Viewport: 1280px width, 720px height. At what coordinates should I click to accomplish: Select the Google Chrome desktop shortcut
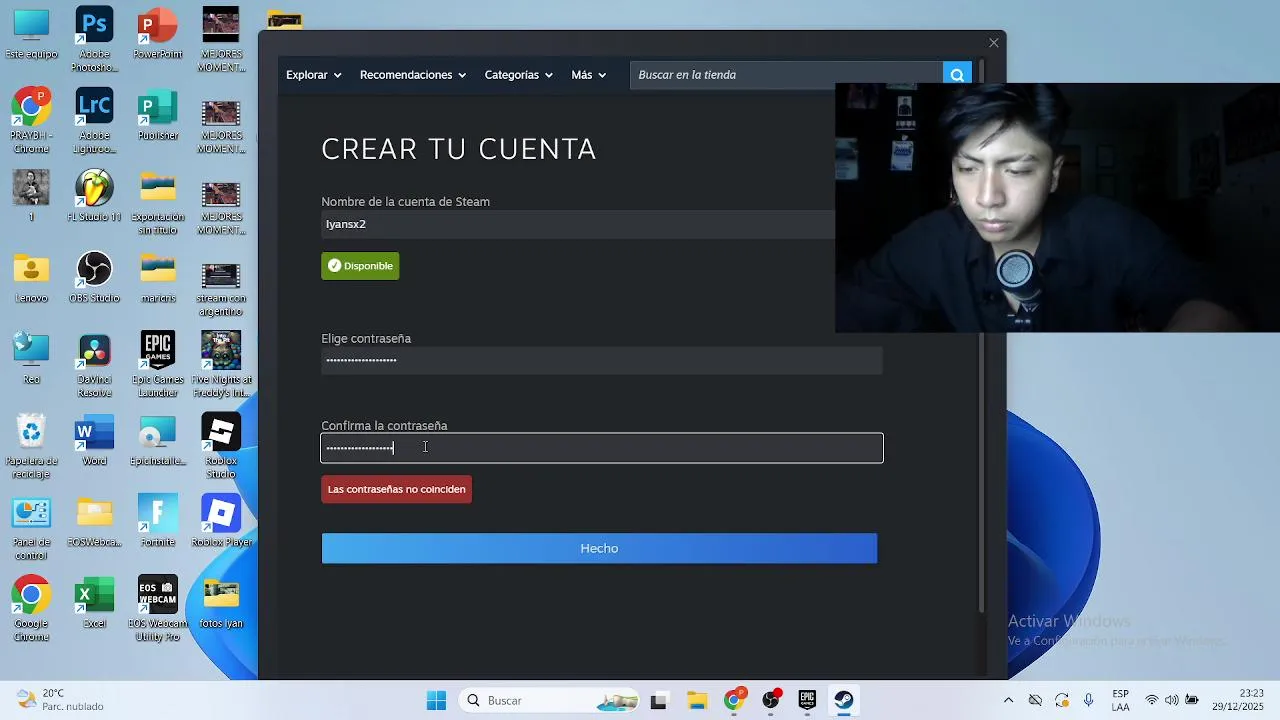coord(31,609)
